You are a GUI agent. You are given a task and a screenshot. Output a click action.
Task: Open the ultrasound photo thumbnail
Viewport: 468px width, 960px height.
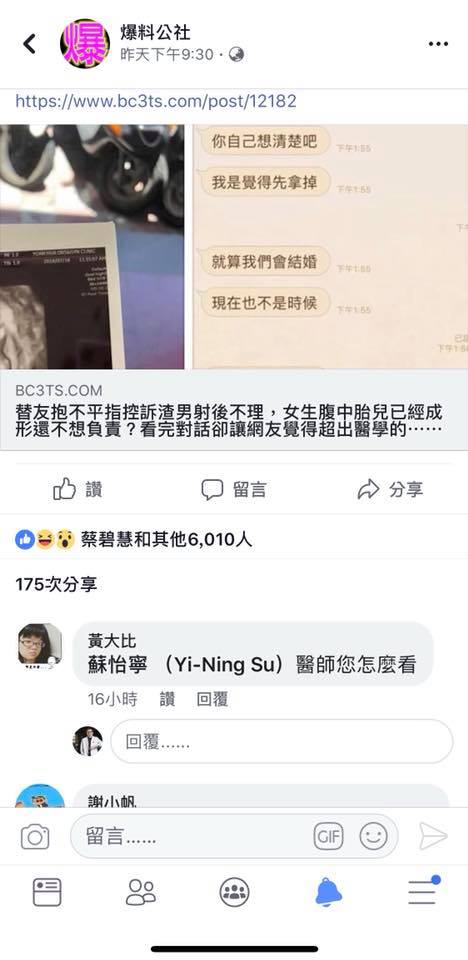pos(92,247)
